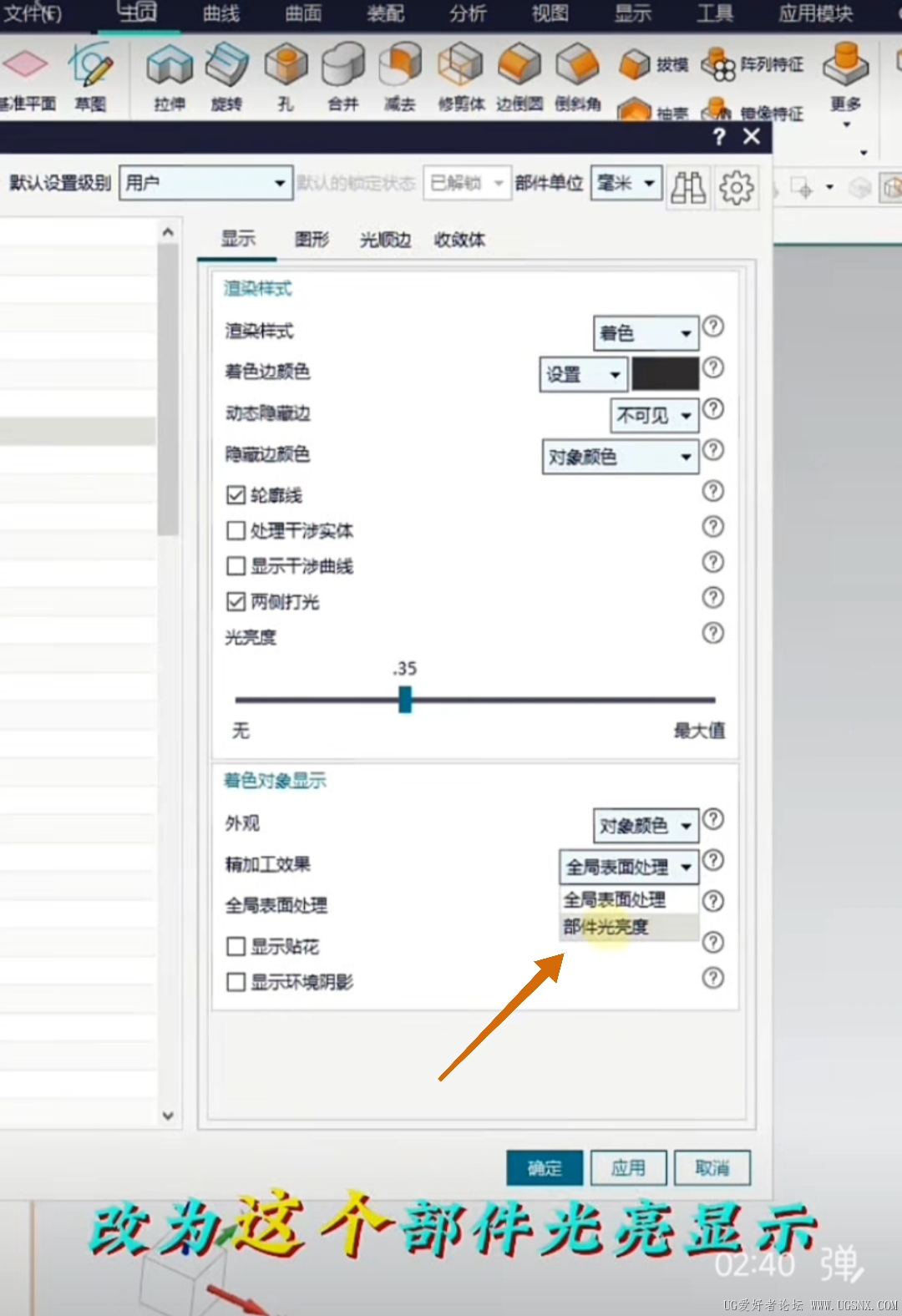902x1316 pixels.
Task: Select the Chamfer (倒斜角) tool
Action: tap(578, 78)
